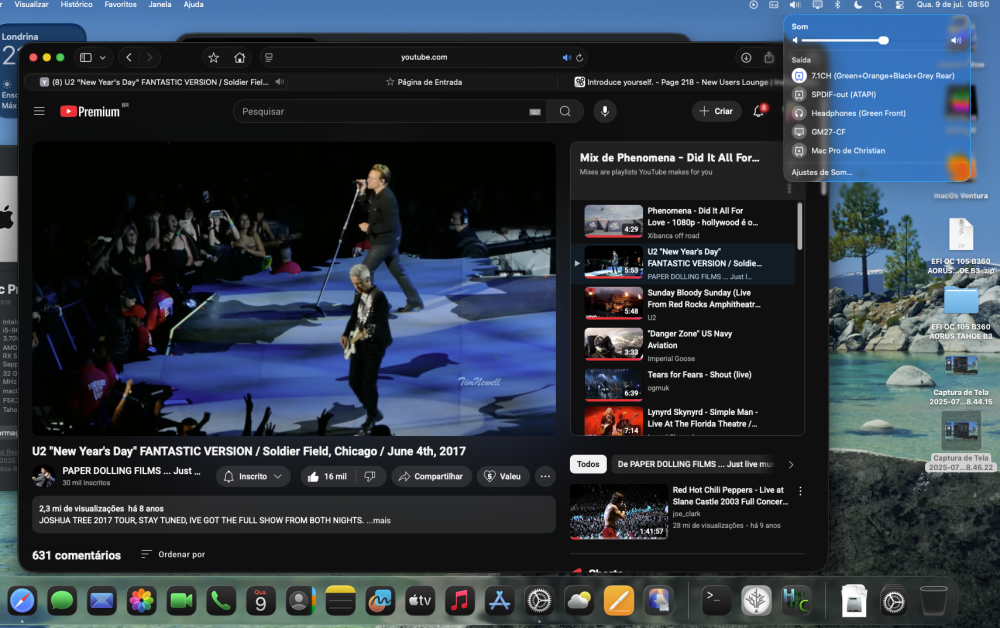
Task: Open Control Center in menu bar
Action: (x=899, y=4)
